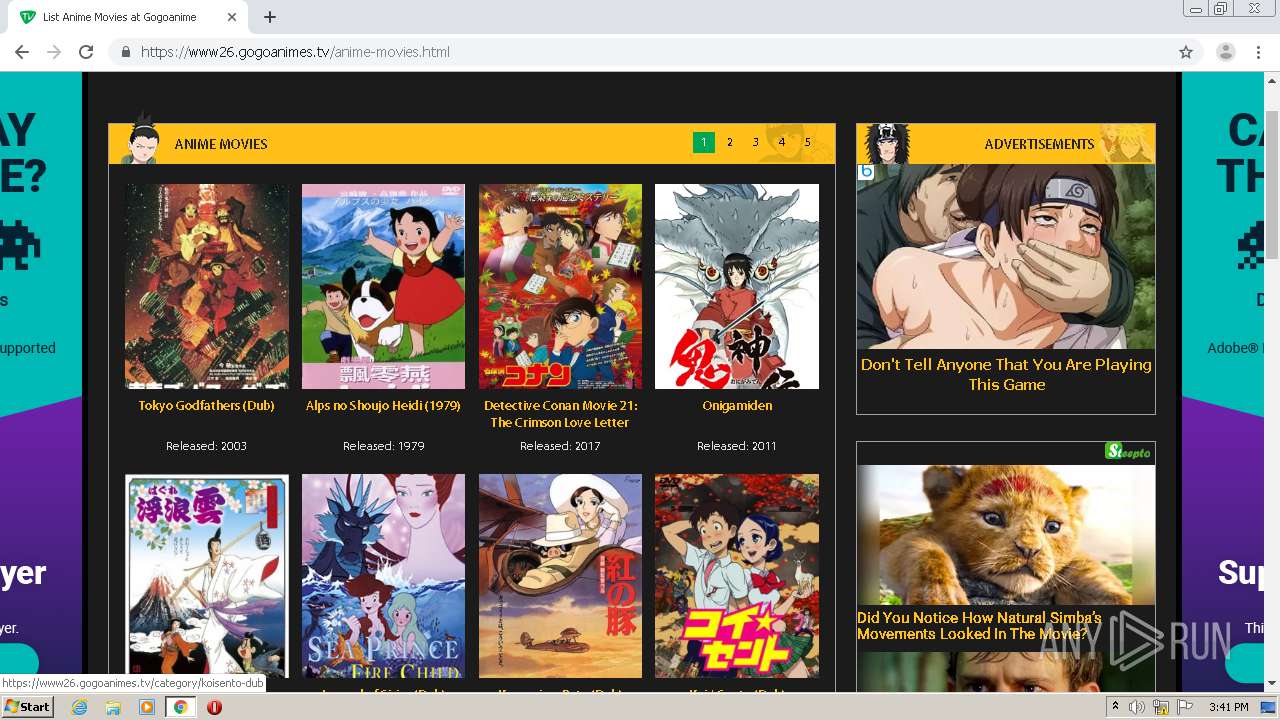The image size is (1280, 720).
Task: Click the Anime Movies header character icon
Action: tap(140, 140)
